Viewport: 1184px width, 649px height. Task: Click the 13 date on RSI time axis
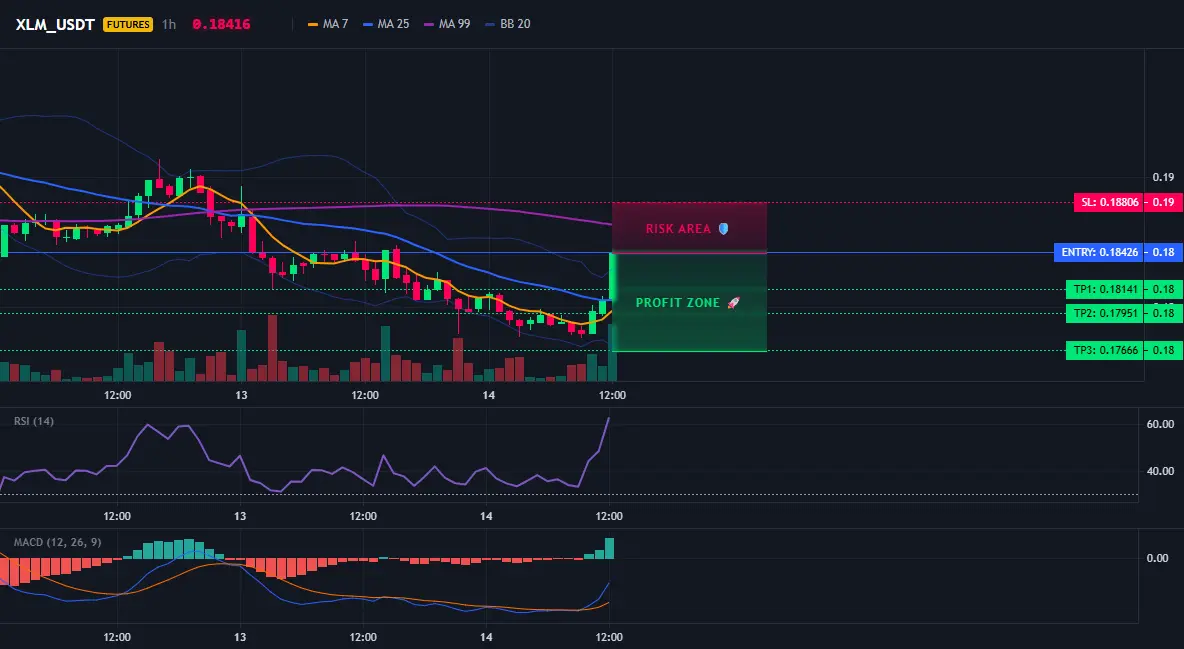(239, 515)
